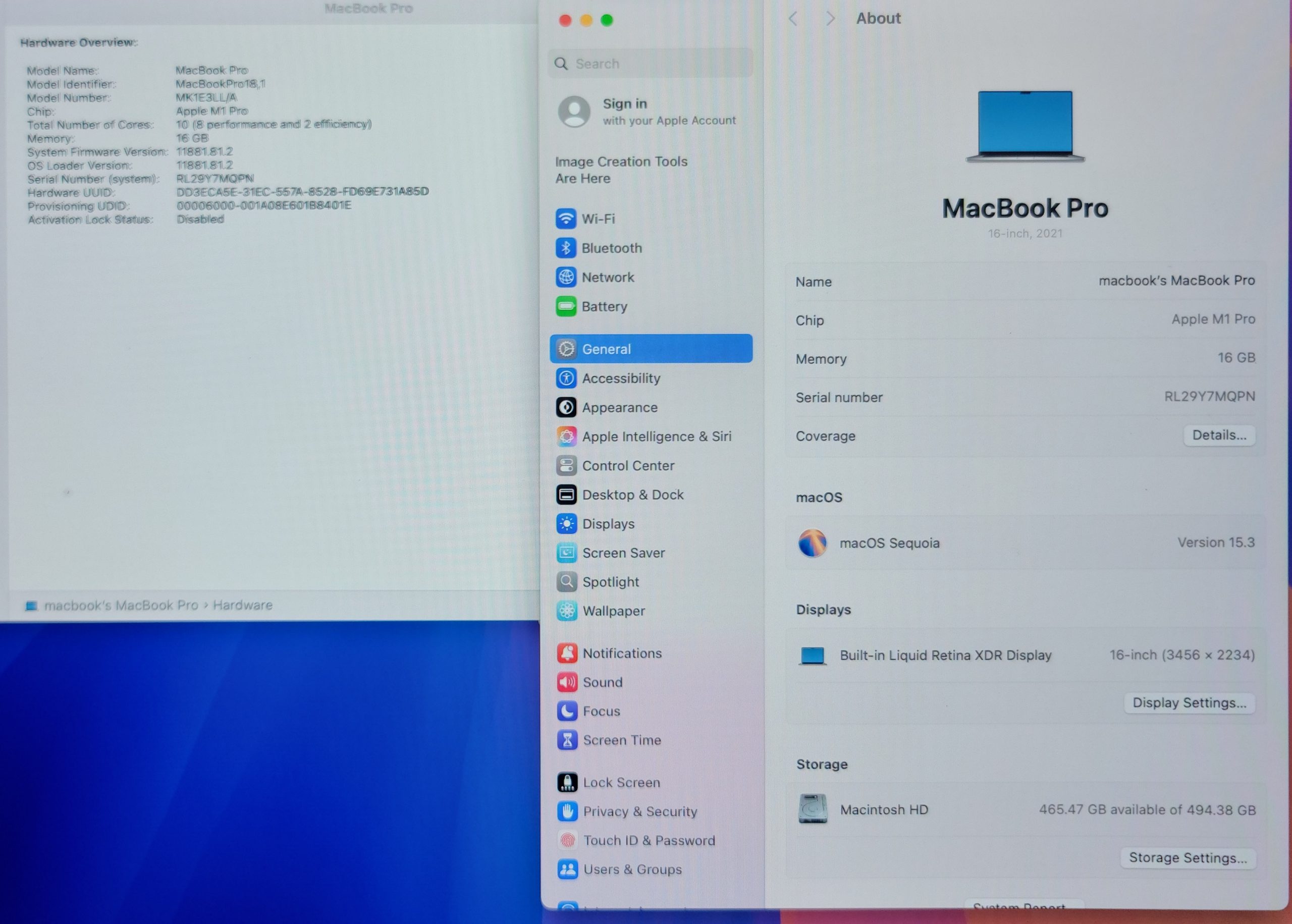This screenshot has height=924, width=1292.
Task: Go back using the left chevron
Action: coord(793,19)
